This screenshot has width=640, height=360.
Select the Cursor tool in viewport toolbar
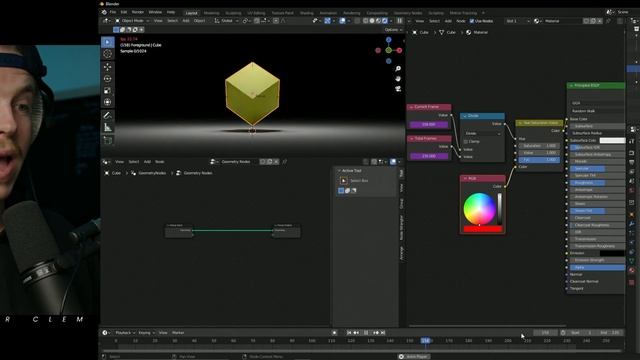pos(108,54)
